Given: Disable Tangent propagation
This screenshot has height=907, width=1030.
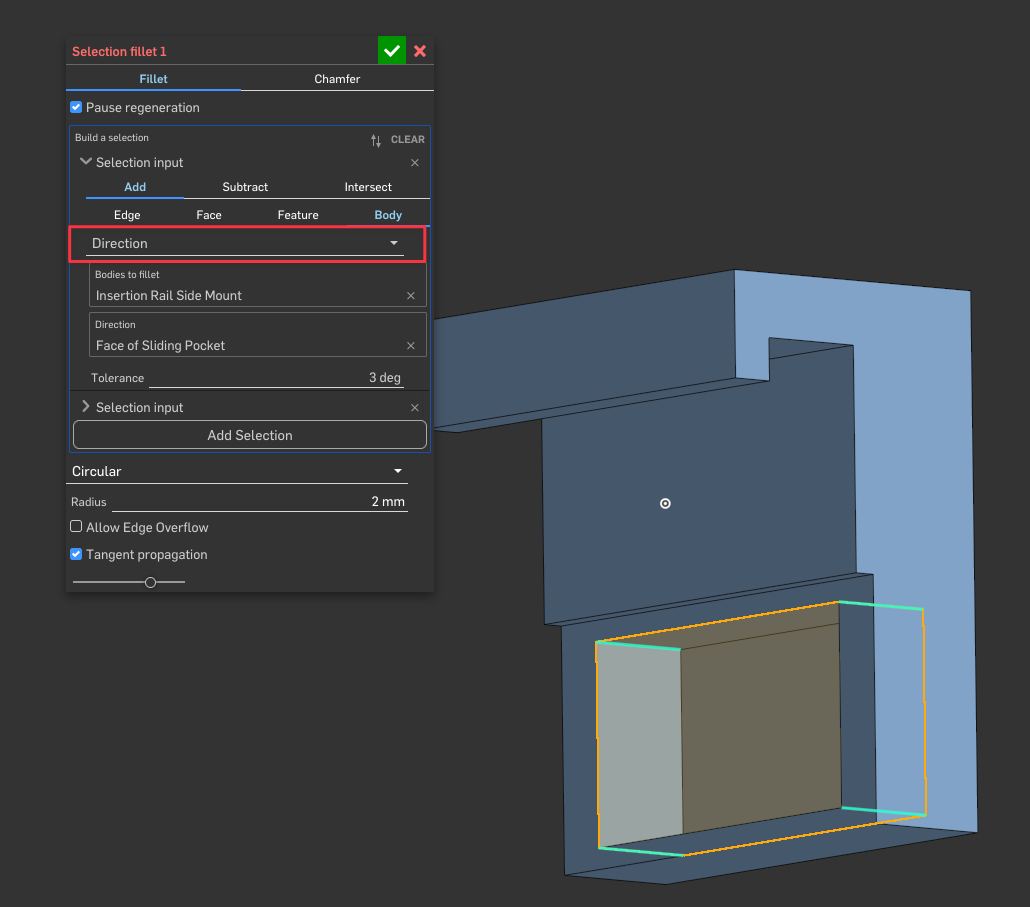Looking at the screenshot, I should (76, 554).
